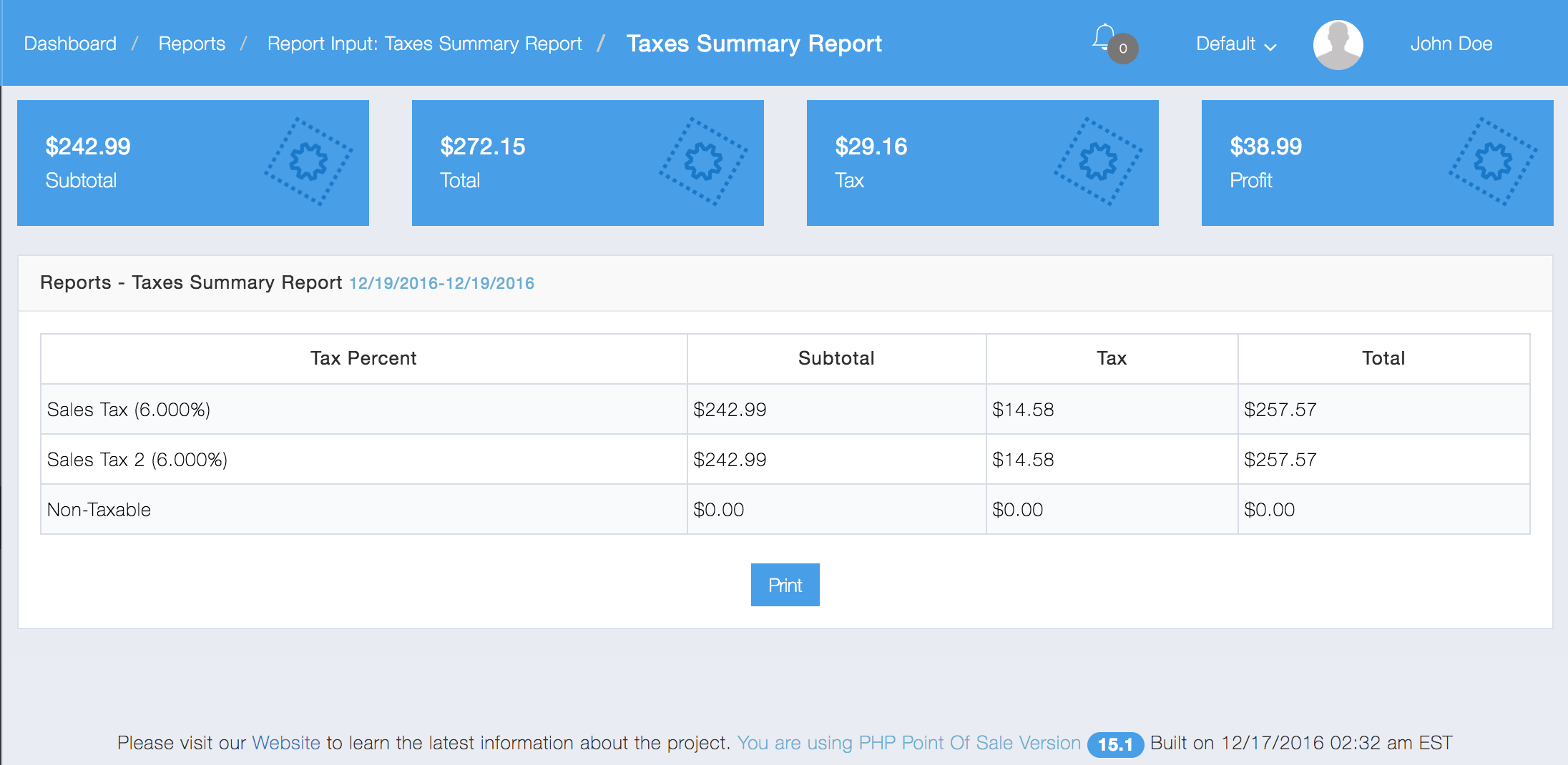The height and width of the screenshot is (765, 1568).
Task: Go to Dashboard breadcrumb
Action: click(70, 44)
